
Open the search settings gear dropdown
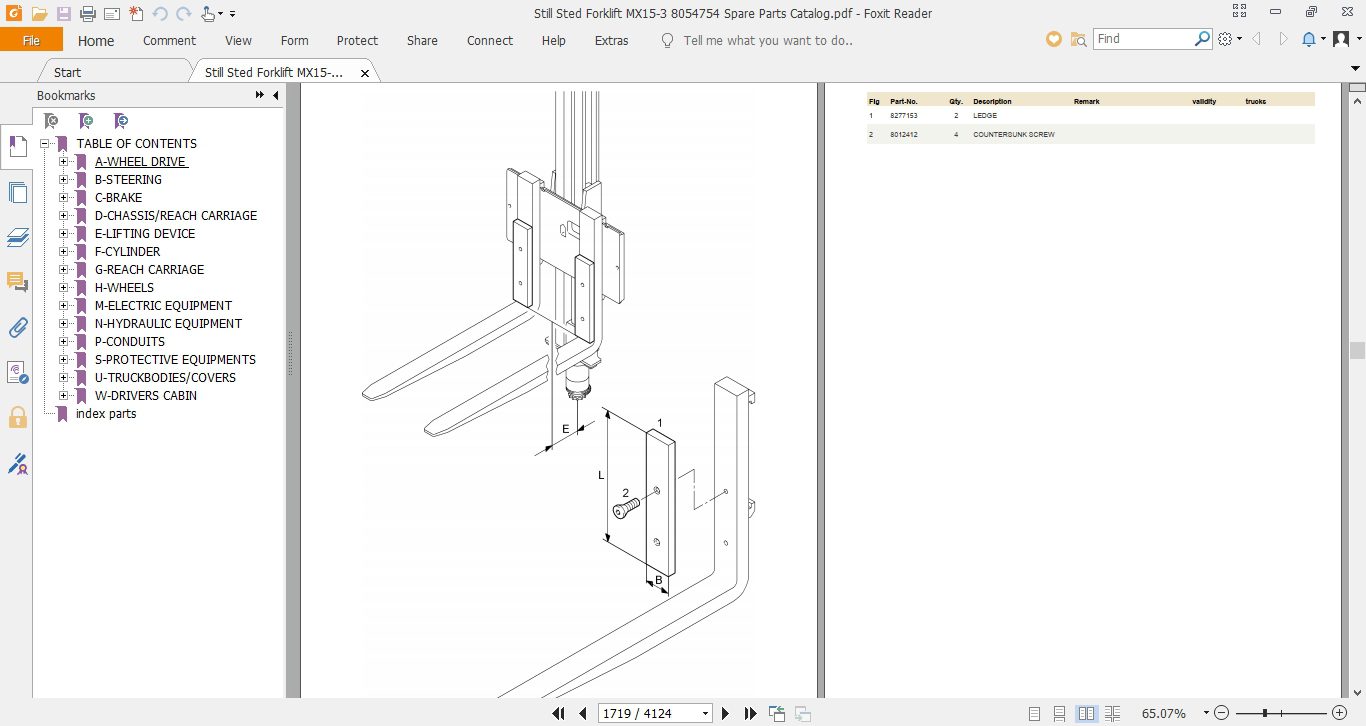pos(1230,39)
